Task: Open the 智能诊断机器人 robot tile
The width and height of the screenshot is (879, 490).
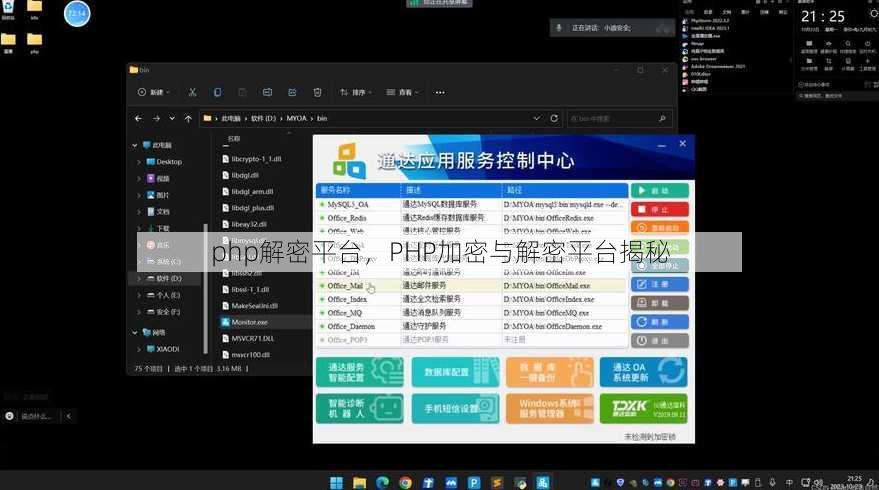Action: point(360,408)
